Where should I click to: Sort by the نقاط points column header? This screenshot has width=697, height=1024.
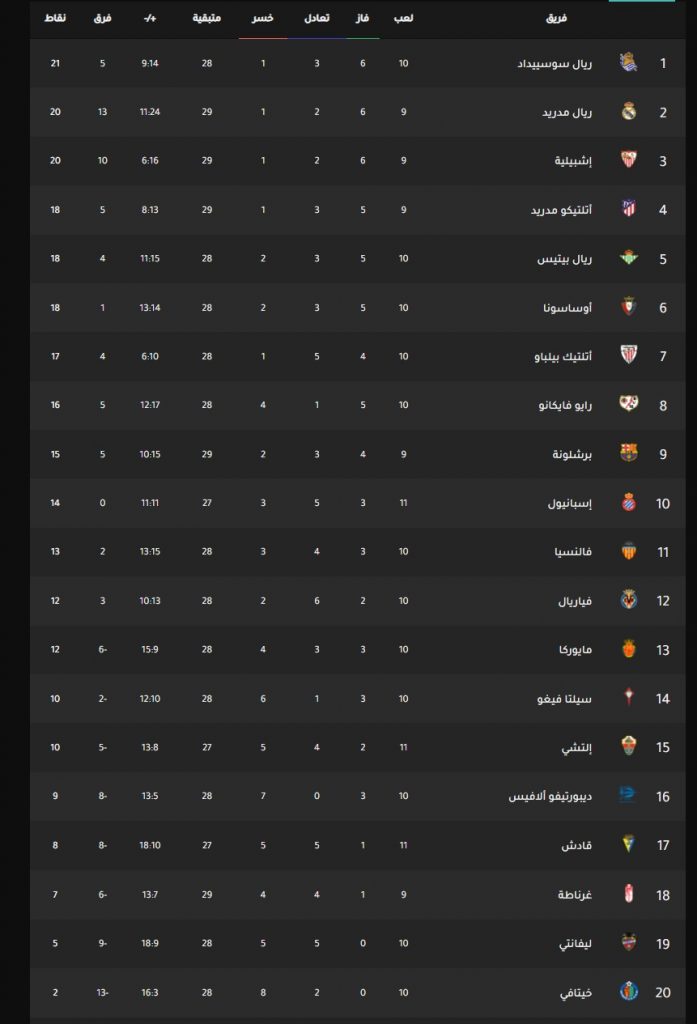(55, 18)
